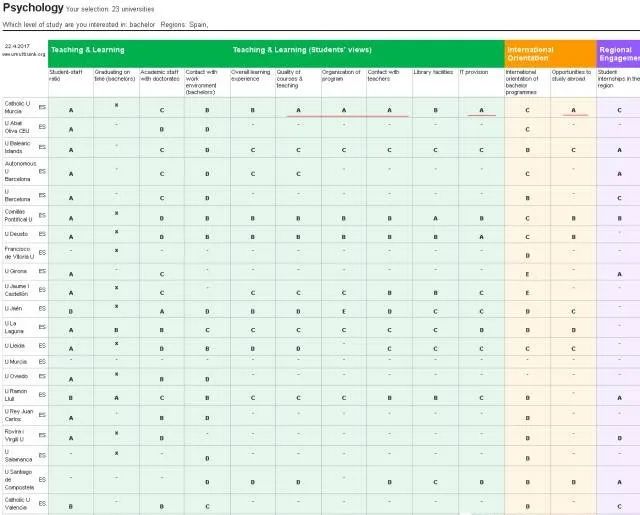Click Rovira i Virgili U's Student internships D grade
The width and height of the screenshot is (640, 515).
pyautogui.click(x=619, y=438)
